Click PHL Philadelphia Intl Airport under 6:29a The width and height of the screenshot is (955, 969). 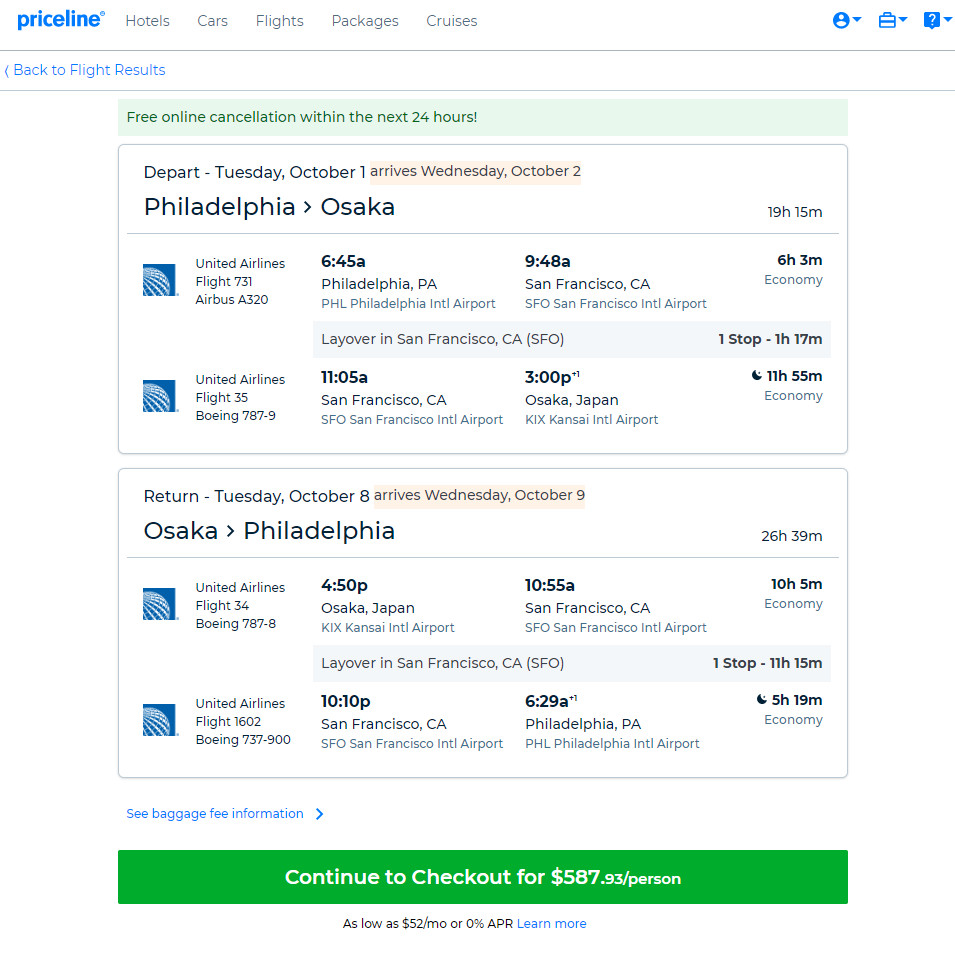pos(612,743)
